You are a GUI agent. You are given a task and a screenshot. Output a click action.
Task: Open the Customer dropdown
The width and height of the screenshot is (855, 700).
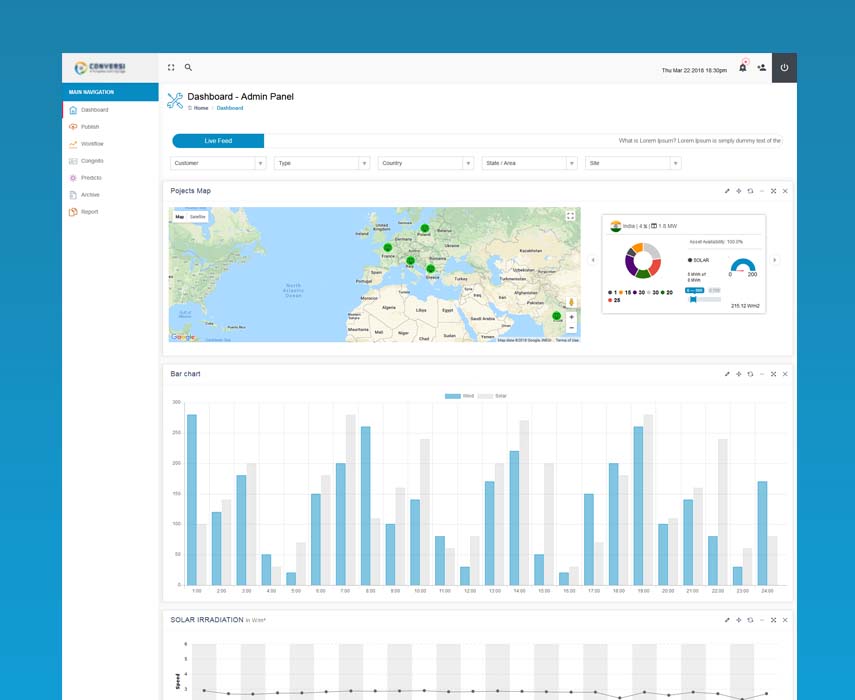coord(218,163)
